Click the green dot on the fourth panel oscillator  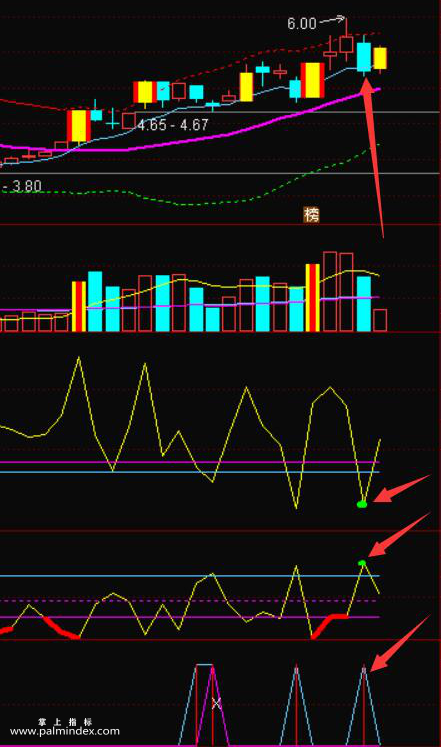click(362, 563)
